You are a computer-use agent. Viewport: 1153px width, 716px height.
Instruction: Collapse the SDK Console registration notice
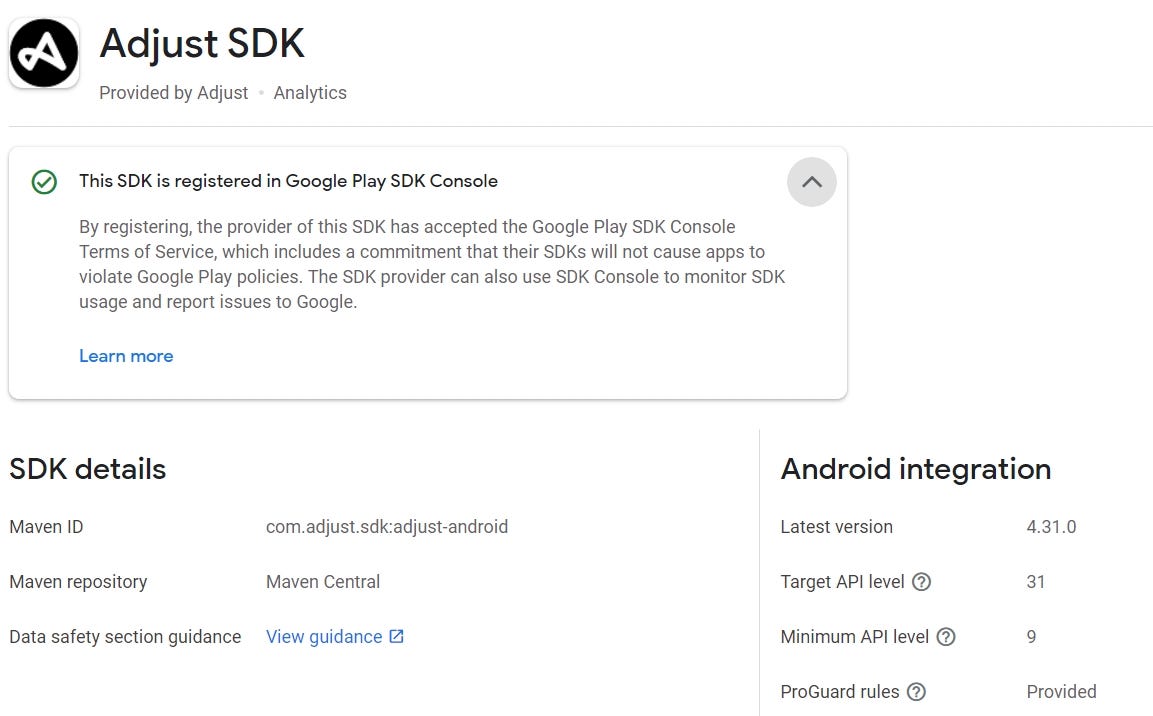811,182
